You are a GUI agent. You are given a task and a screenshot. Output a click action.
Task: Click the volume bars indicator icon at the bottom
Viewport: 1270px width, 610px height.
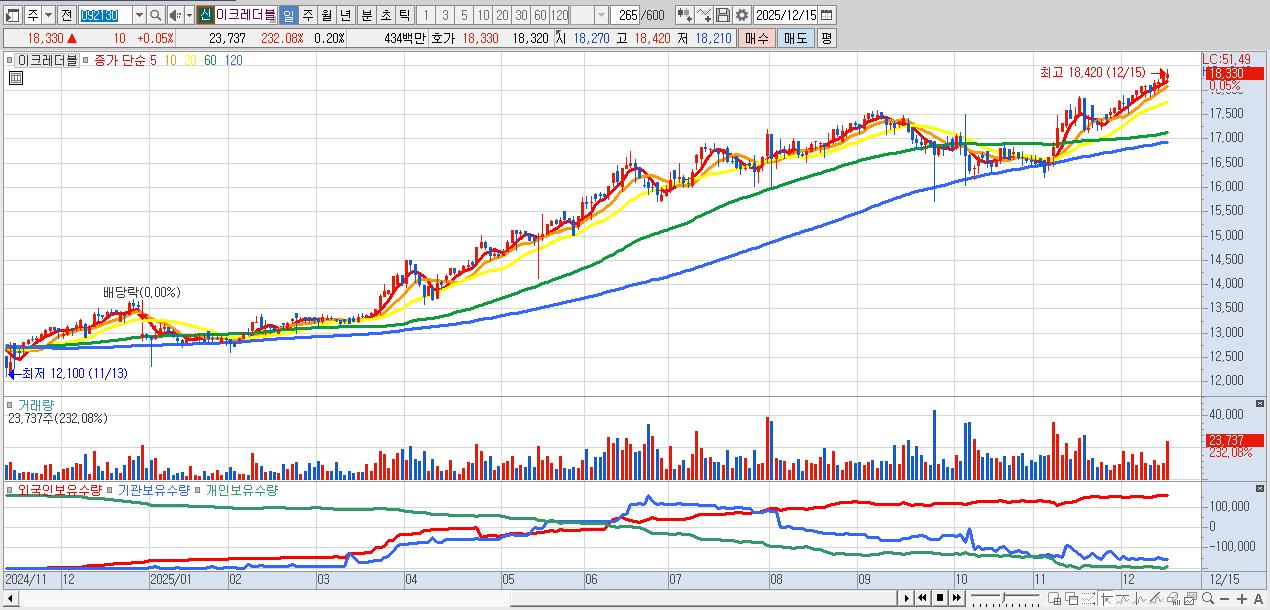1174,598
